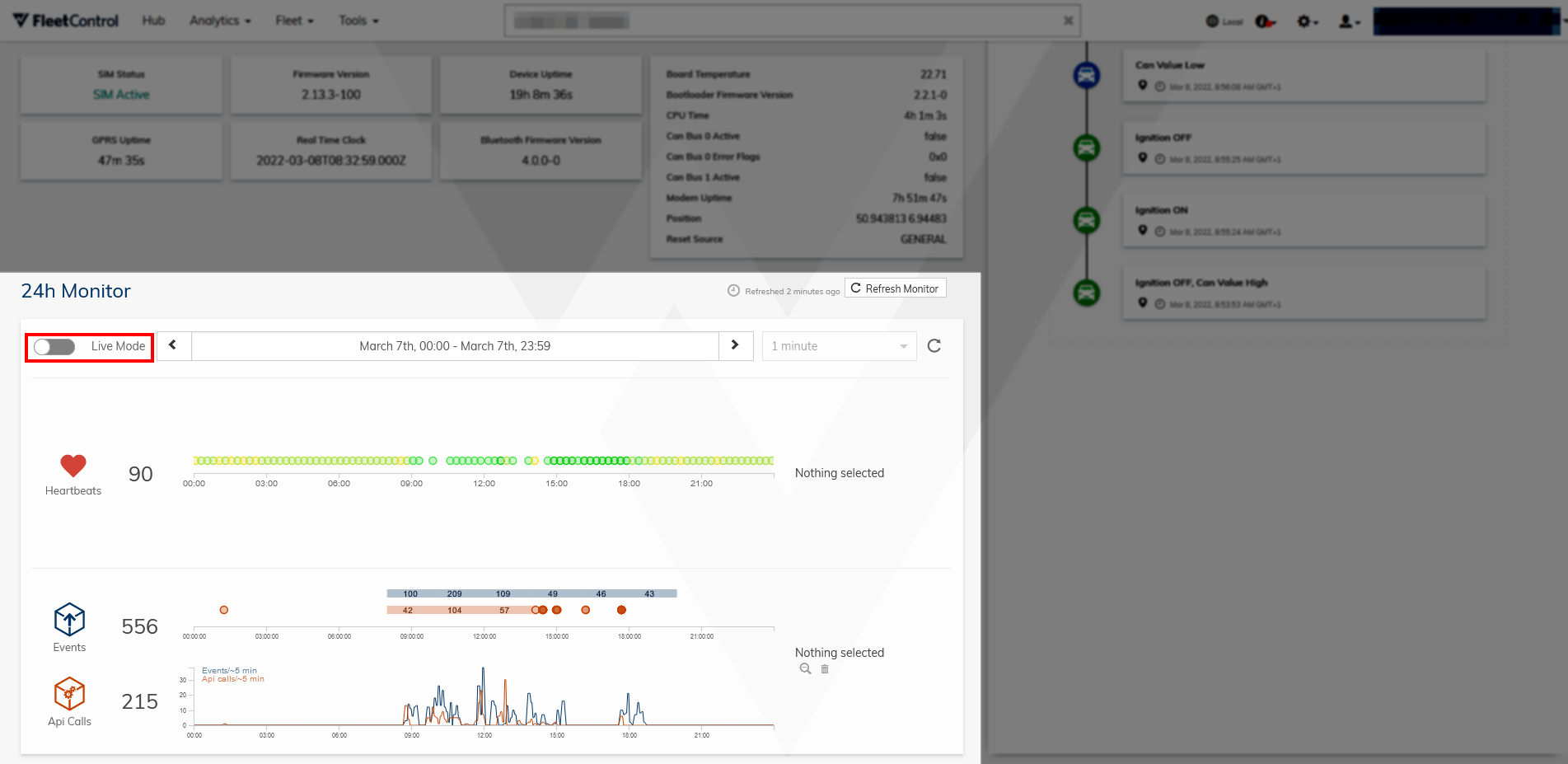Go to the next day with right chevron
This screenshot has width=1568, height=764.
(x=736, y=346)
